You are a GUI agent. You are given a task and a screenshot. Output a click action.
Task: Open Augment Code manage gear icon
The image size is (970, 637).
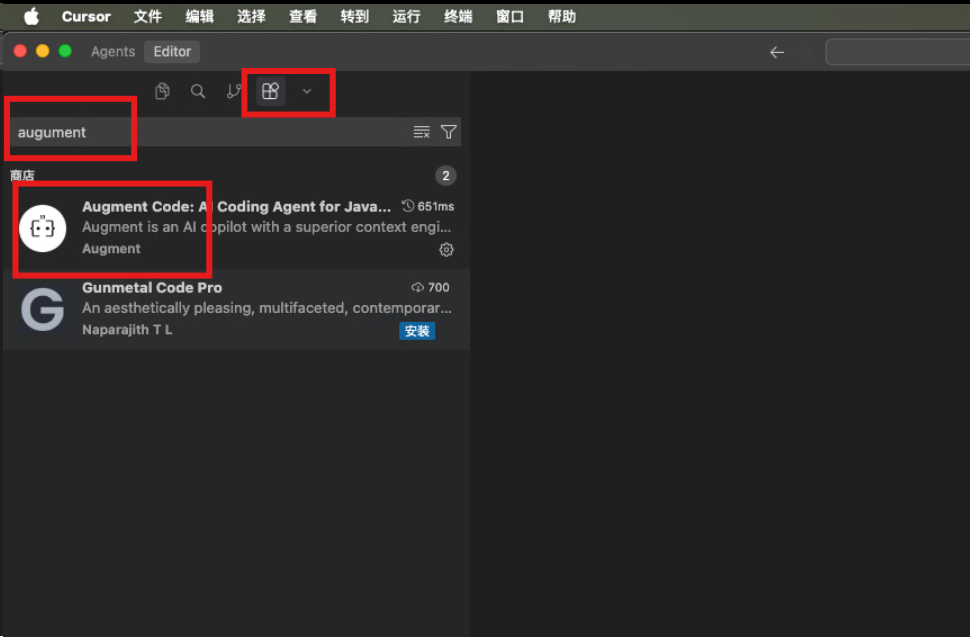click(x=447, y=249)
